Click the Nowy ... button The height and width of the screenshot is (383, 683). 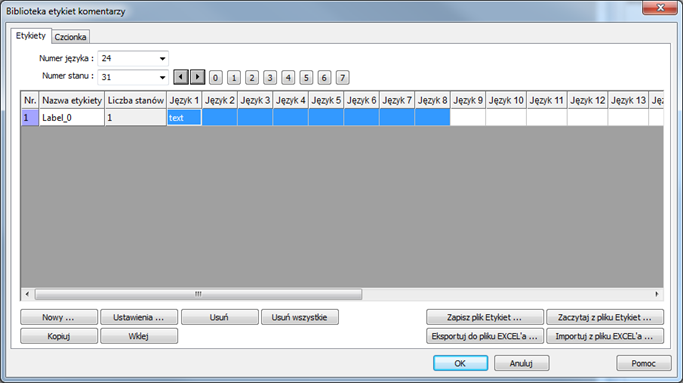(59, 317)
